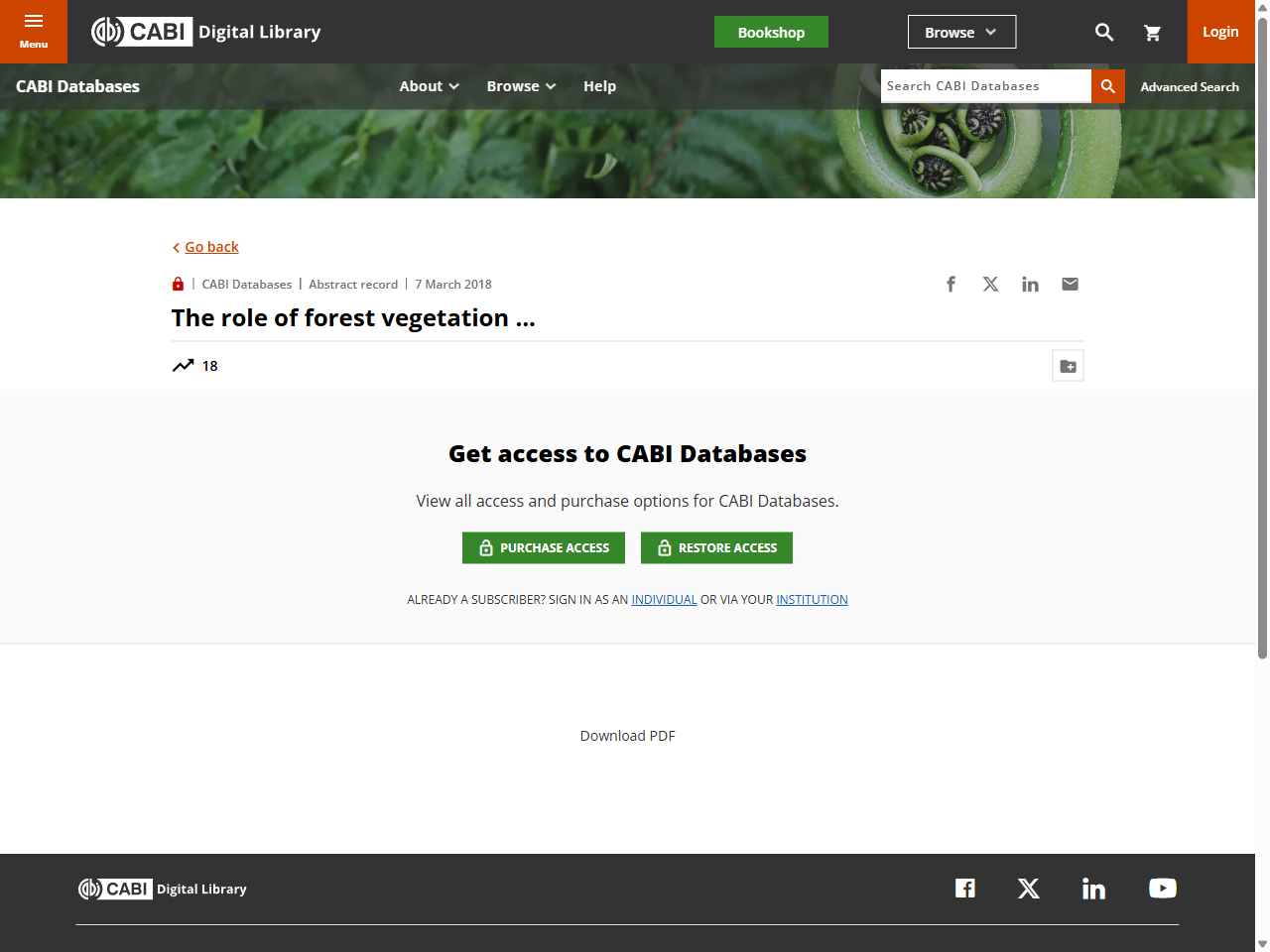Open CABI's YouTube channel from the footer
The image size is (1270, 952).
tap(1162, 888)
